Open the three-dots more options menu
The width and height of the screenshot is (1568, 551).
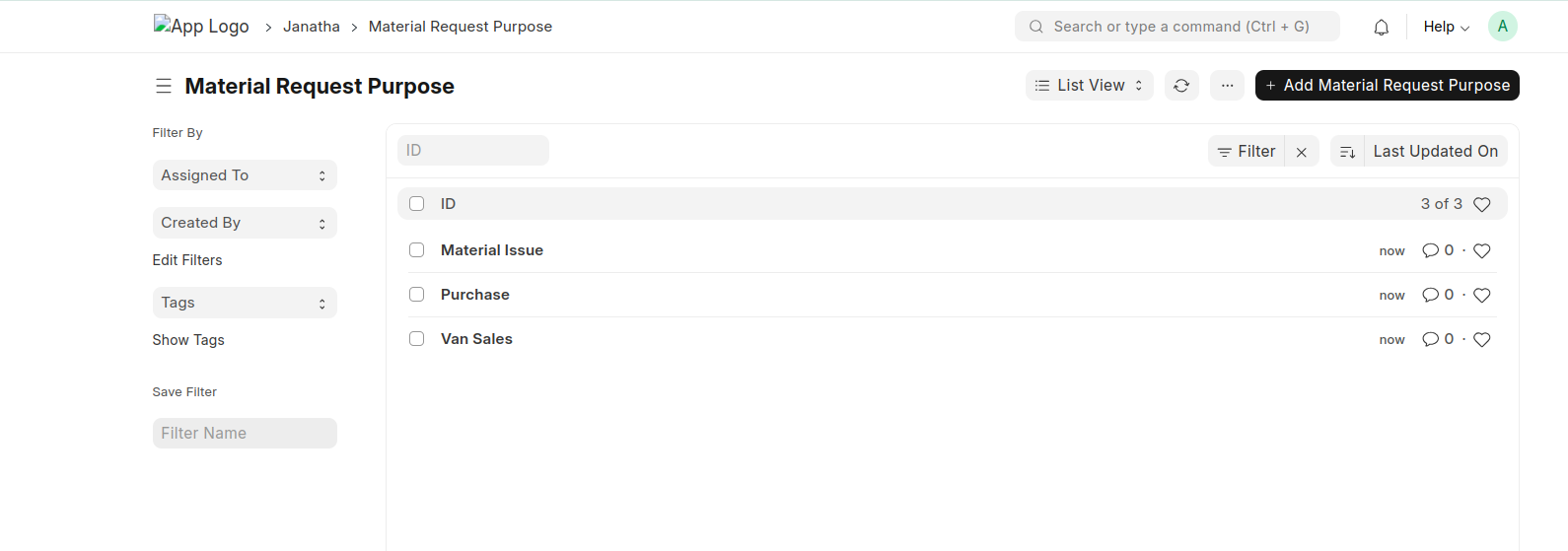coord(1227,86)
